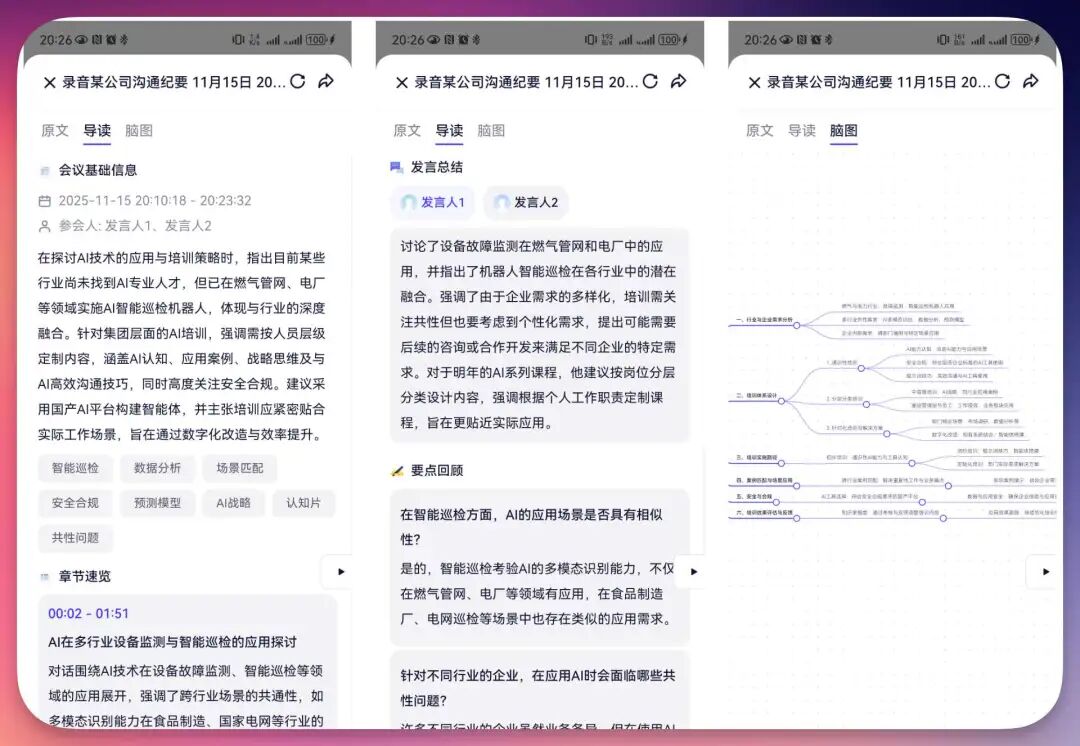Tap the 智能巡检 keyword tag
Screen dimensions: 1080x746
pos(75,468)
